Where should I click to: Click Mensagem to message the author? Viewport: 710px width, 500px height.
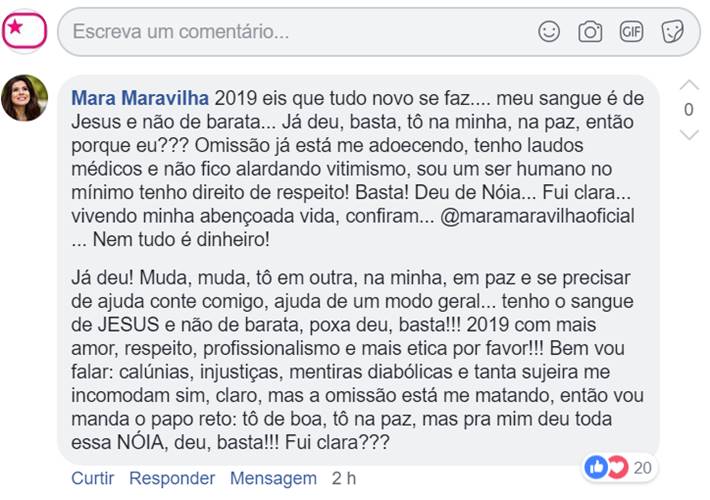tap(273, 478)
